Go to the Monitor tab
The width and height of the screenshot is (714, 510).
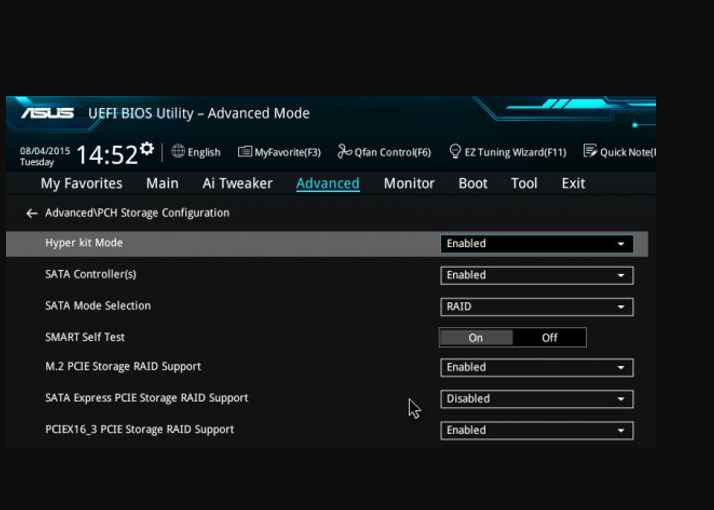(409, 184)
